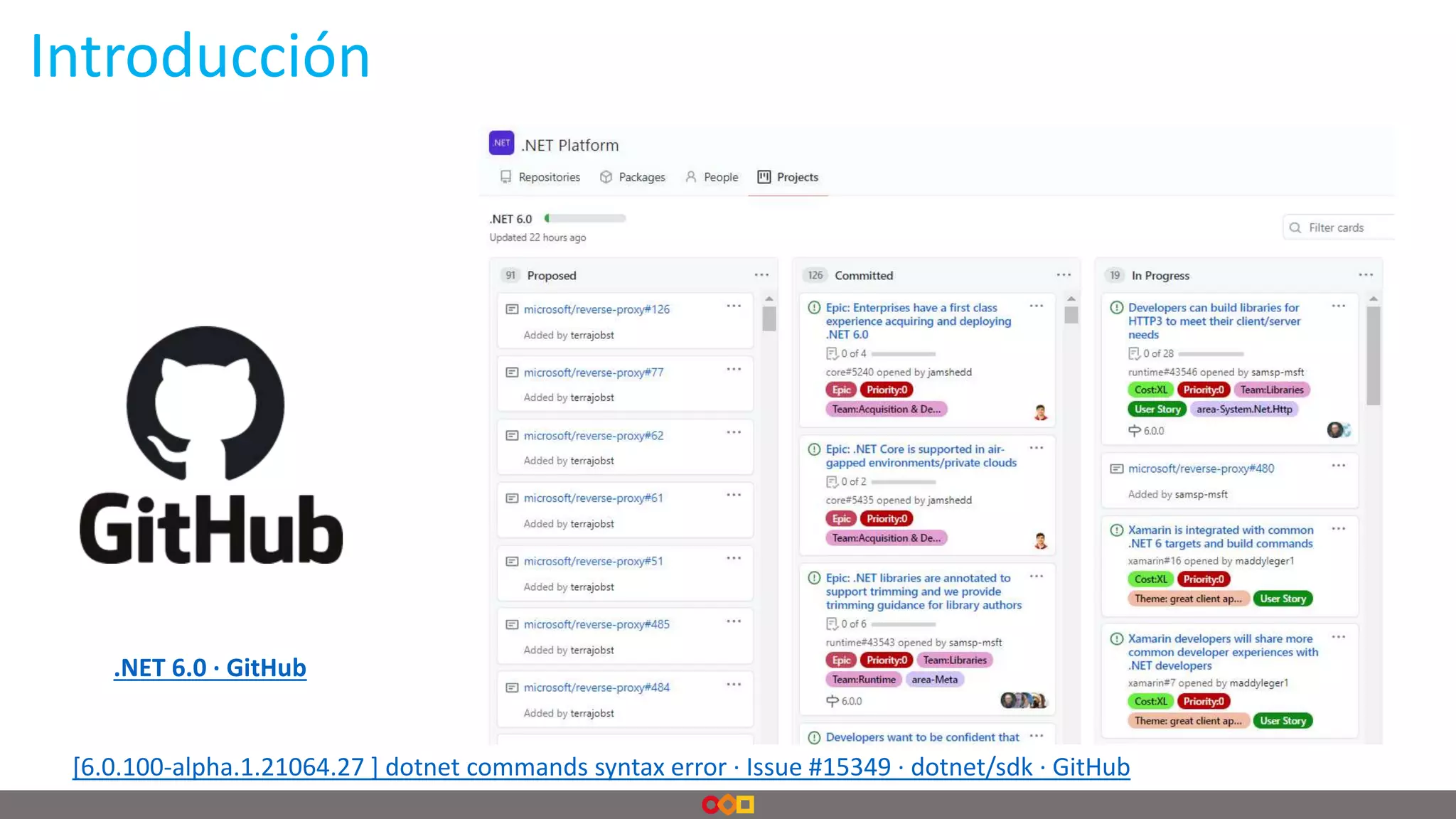The height and width of the screenshot is (819, 1456).
Task: Click the Repositories tab icon
Action: coord(505,176)
